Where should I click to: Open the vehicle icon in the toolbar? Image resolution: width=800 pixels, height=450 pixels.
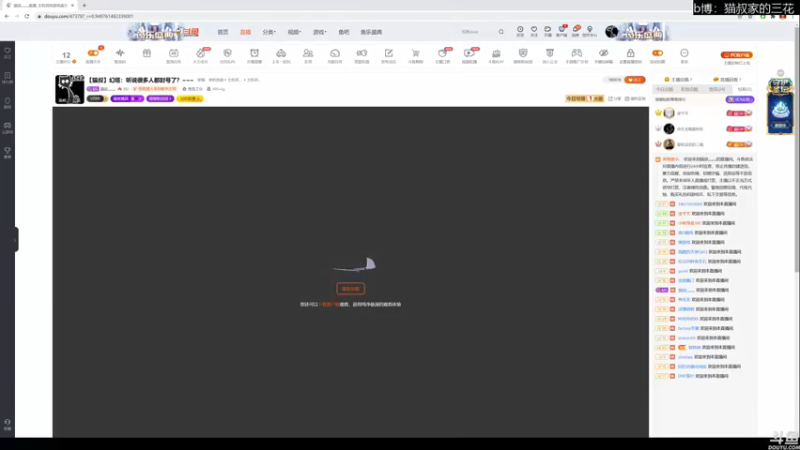(x=281, y=53)
